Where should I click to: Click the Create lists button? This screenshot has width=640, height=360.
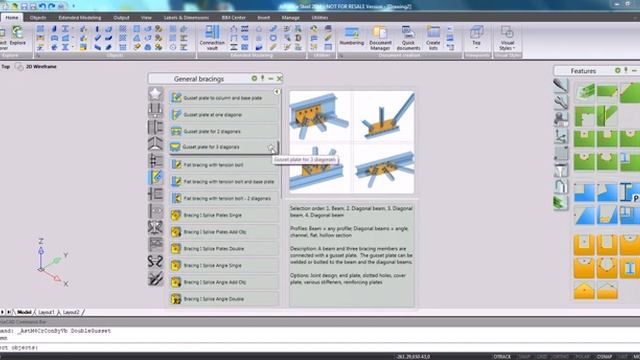pyautogui.click(x=433, y=38)
